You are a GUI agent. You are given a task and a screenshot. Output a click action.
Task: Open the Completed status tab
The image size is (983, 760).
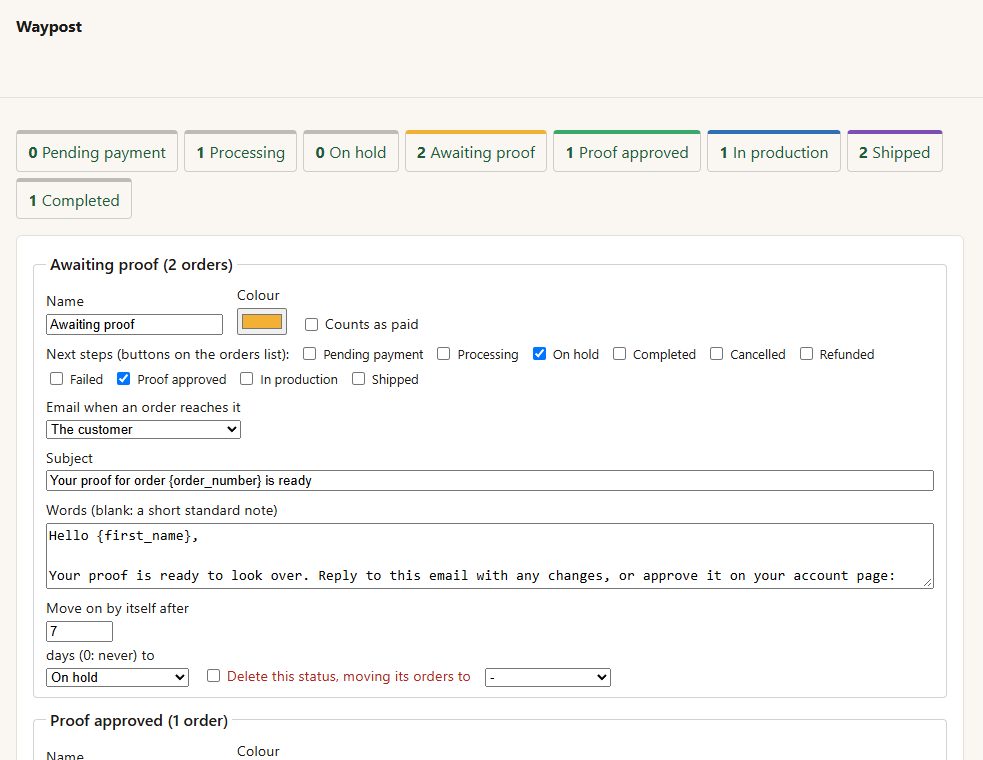click(74, 199)
